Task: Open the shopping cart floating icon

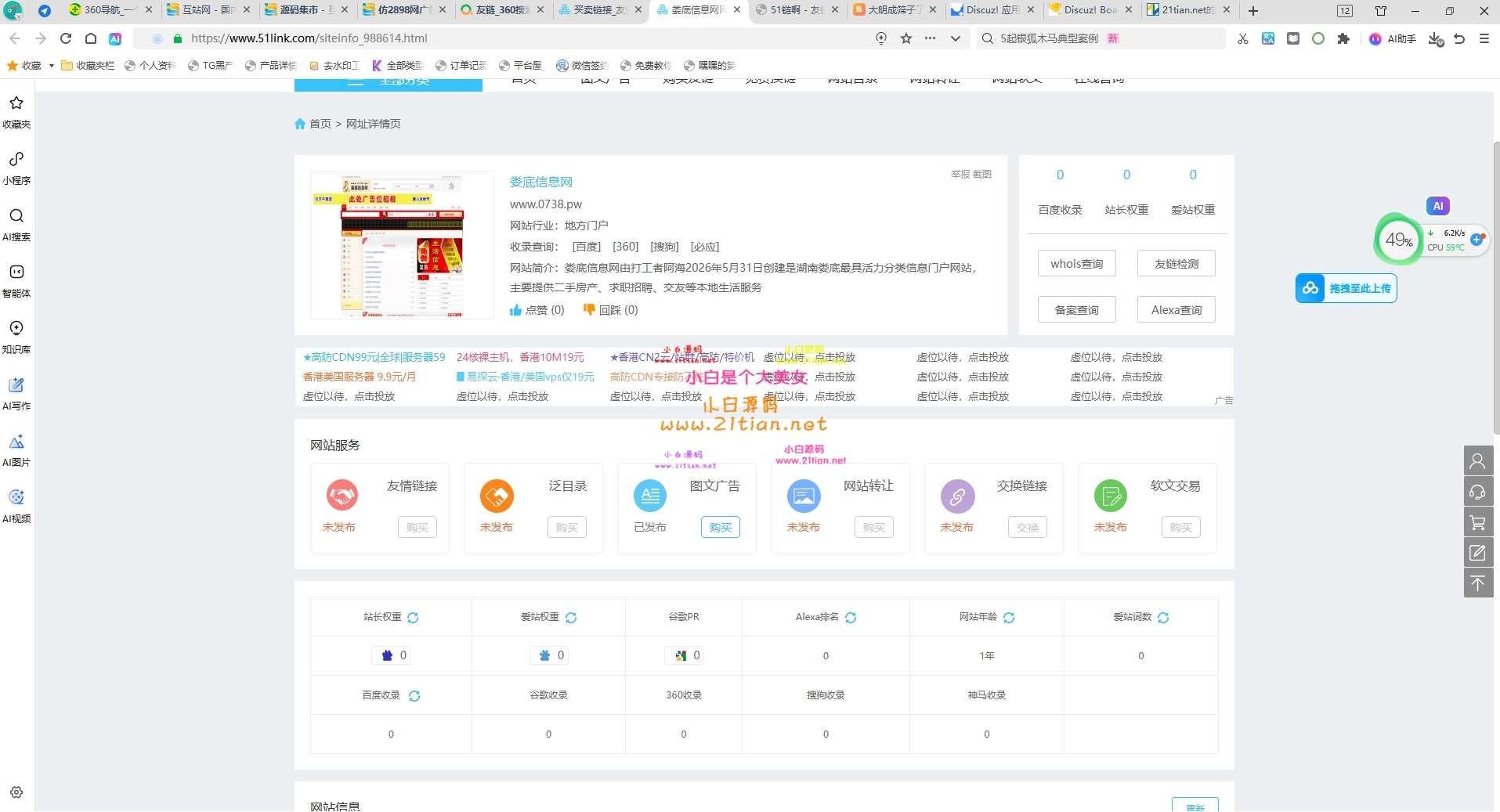Action: click(x=1478, y=522)
